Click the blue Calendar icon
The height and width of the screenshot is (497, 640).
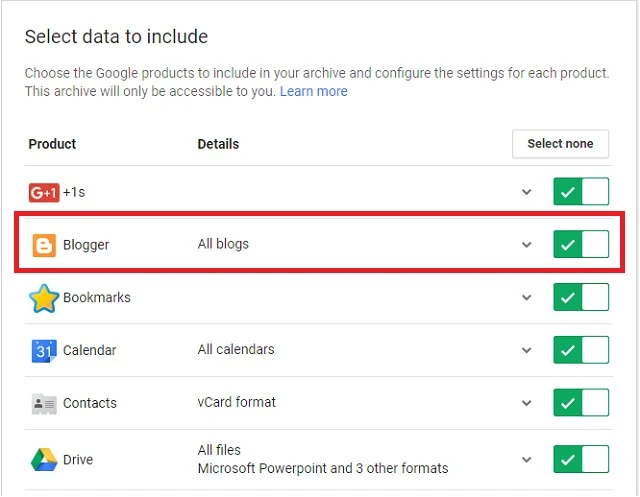[x=44, y=351]
